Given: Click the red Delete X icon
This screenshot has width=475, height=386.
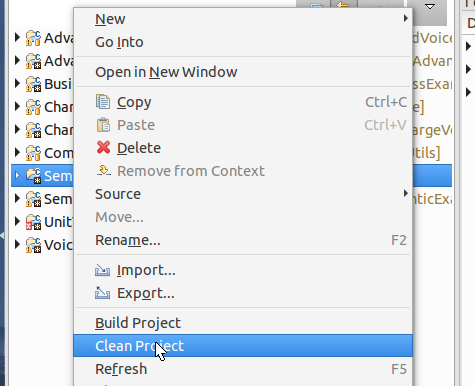Looking at the screenshot, I should point(103,147).
